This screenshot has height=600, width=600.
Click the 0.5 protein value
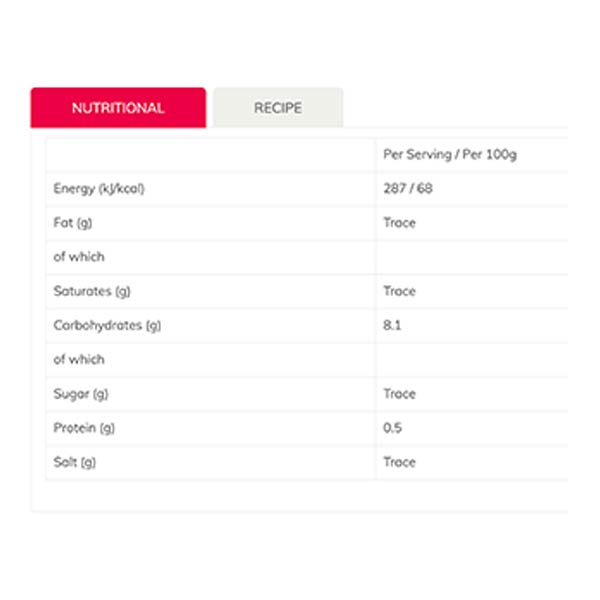click(392, 428)
